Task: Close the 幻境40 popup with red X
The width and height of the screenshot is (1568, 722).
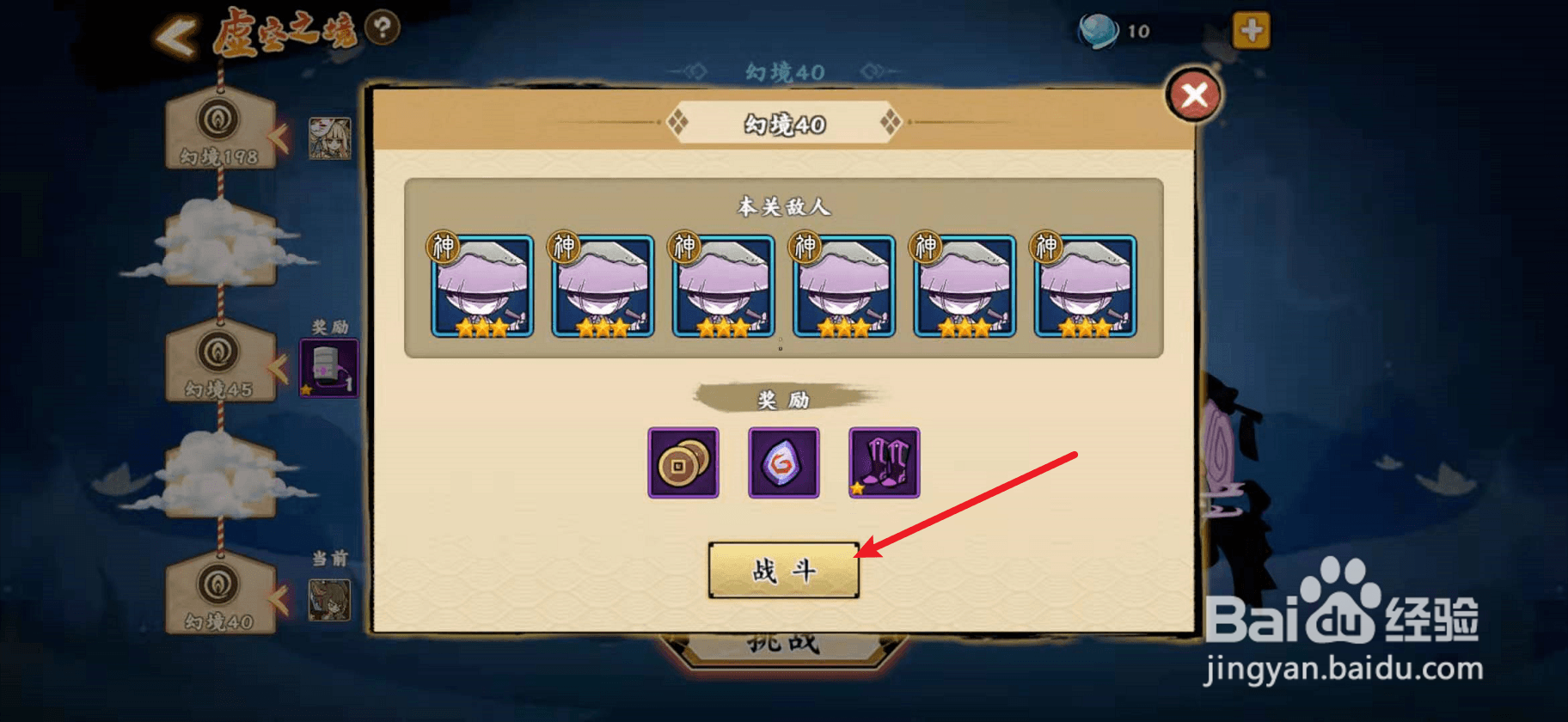Action: point(1194,95)
